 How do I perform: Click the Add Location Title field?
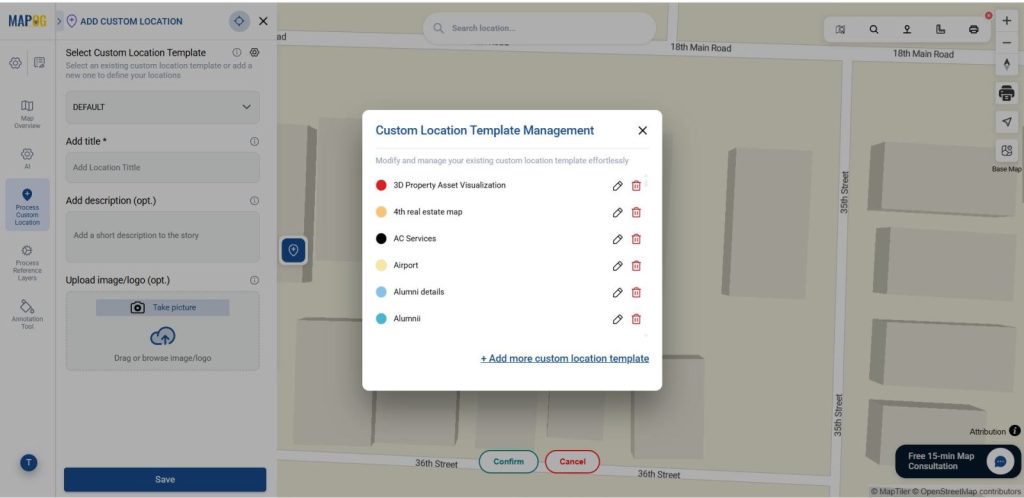163,168
